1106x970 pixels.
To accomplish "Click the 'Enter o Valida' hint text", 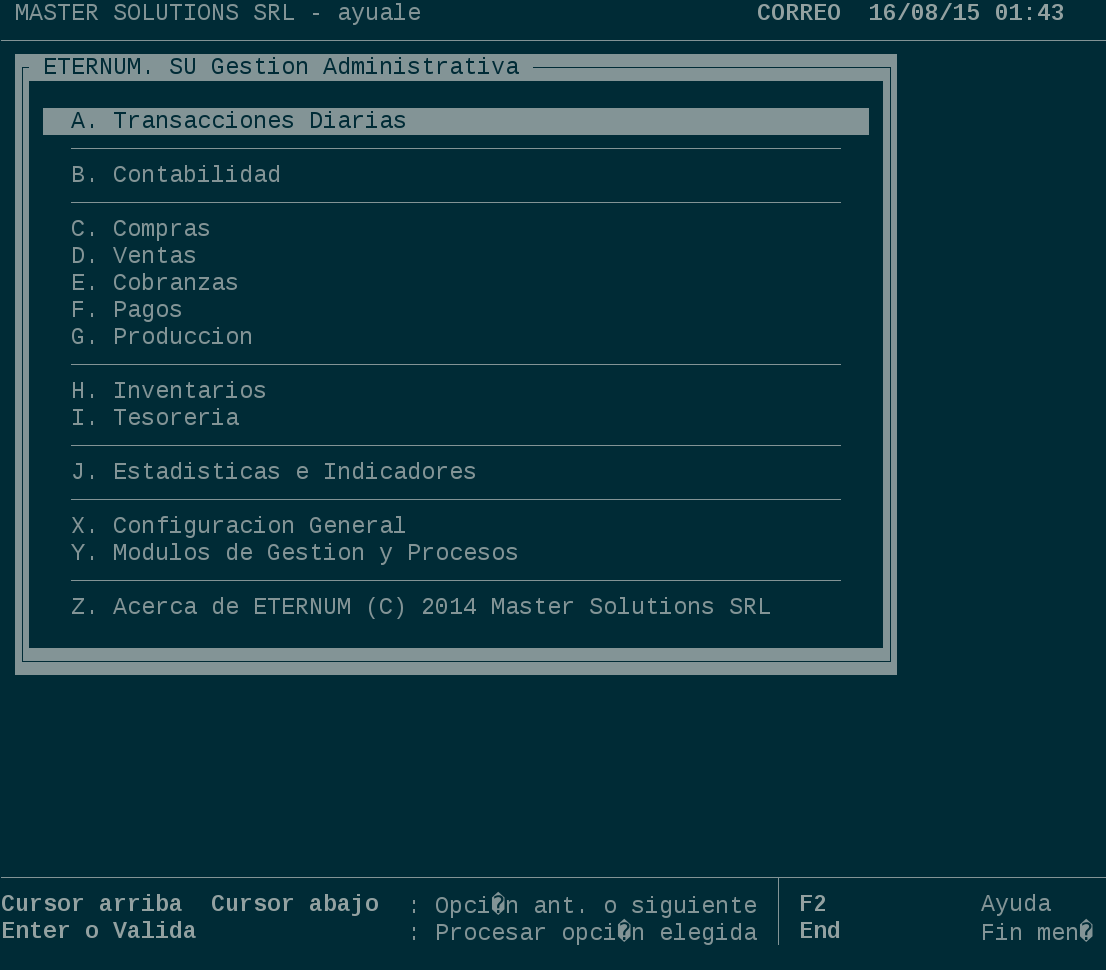I will pos(99,931).
